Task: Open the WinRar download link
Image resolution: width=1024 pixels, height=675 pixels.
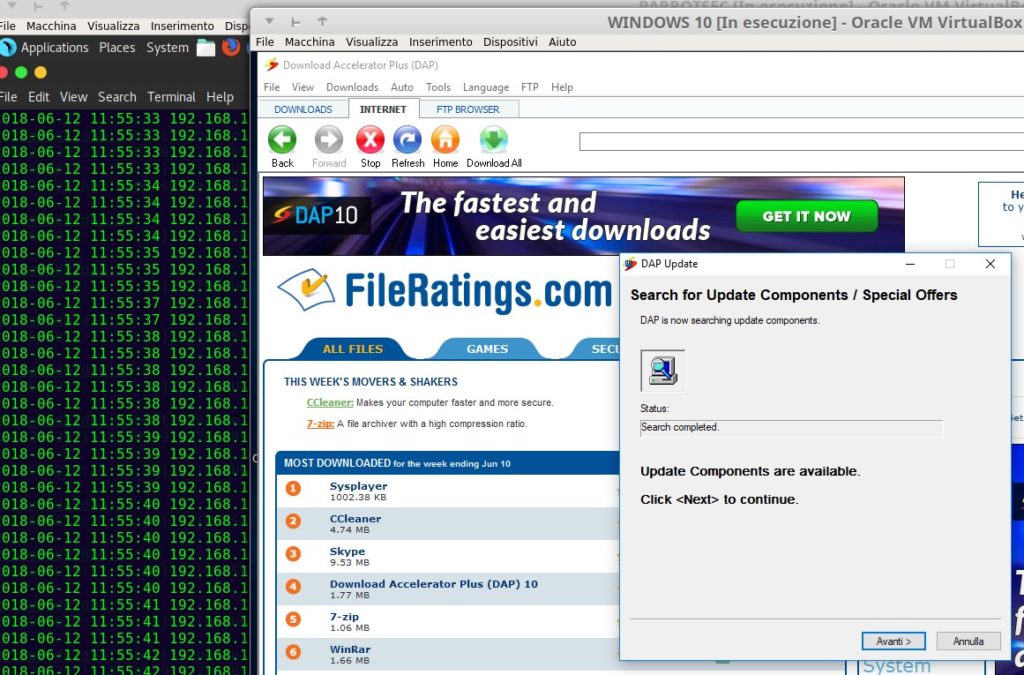Action: [x=350, y=649]
